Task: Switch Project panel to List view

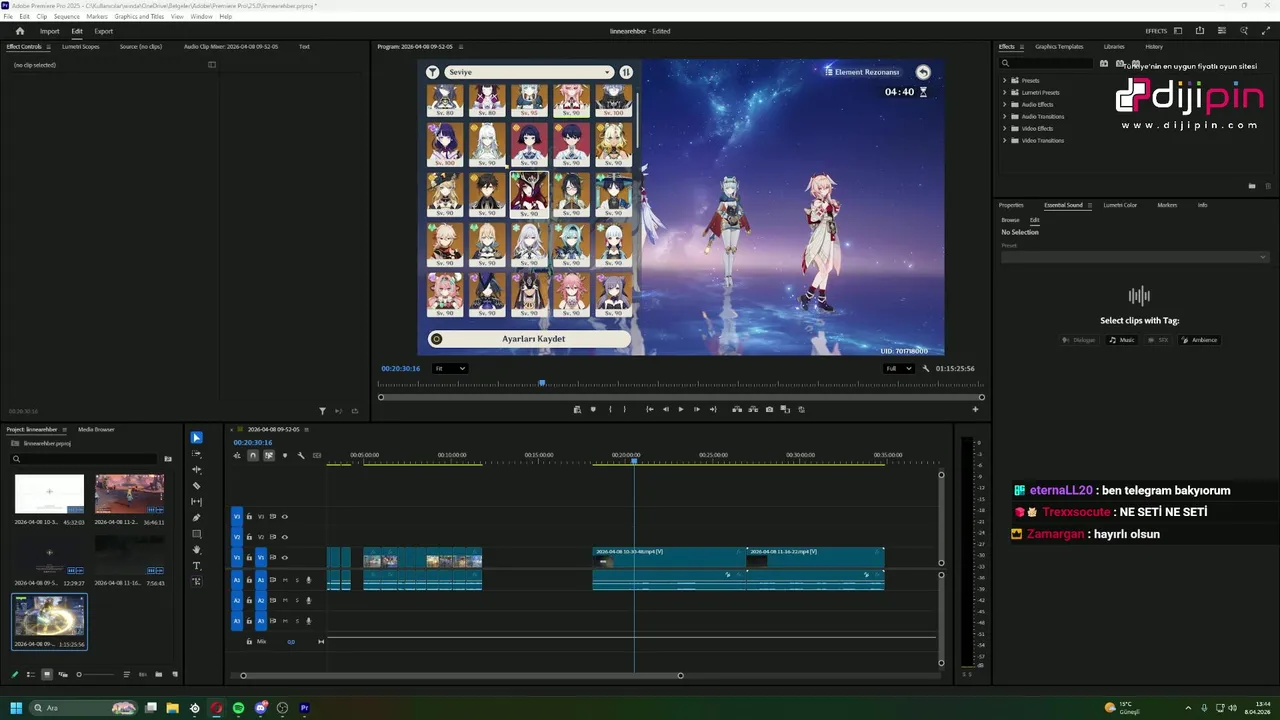Action: pos(30,674)
